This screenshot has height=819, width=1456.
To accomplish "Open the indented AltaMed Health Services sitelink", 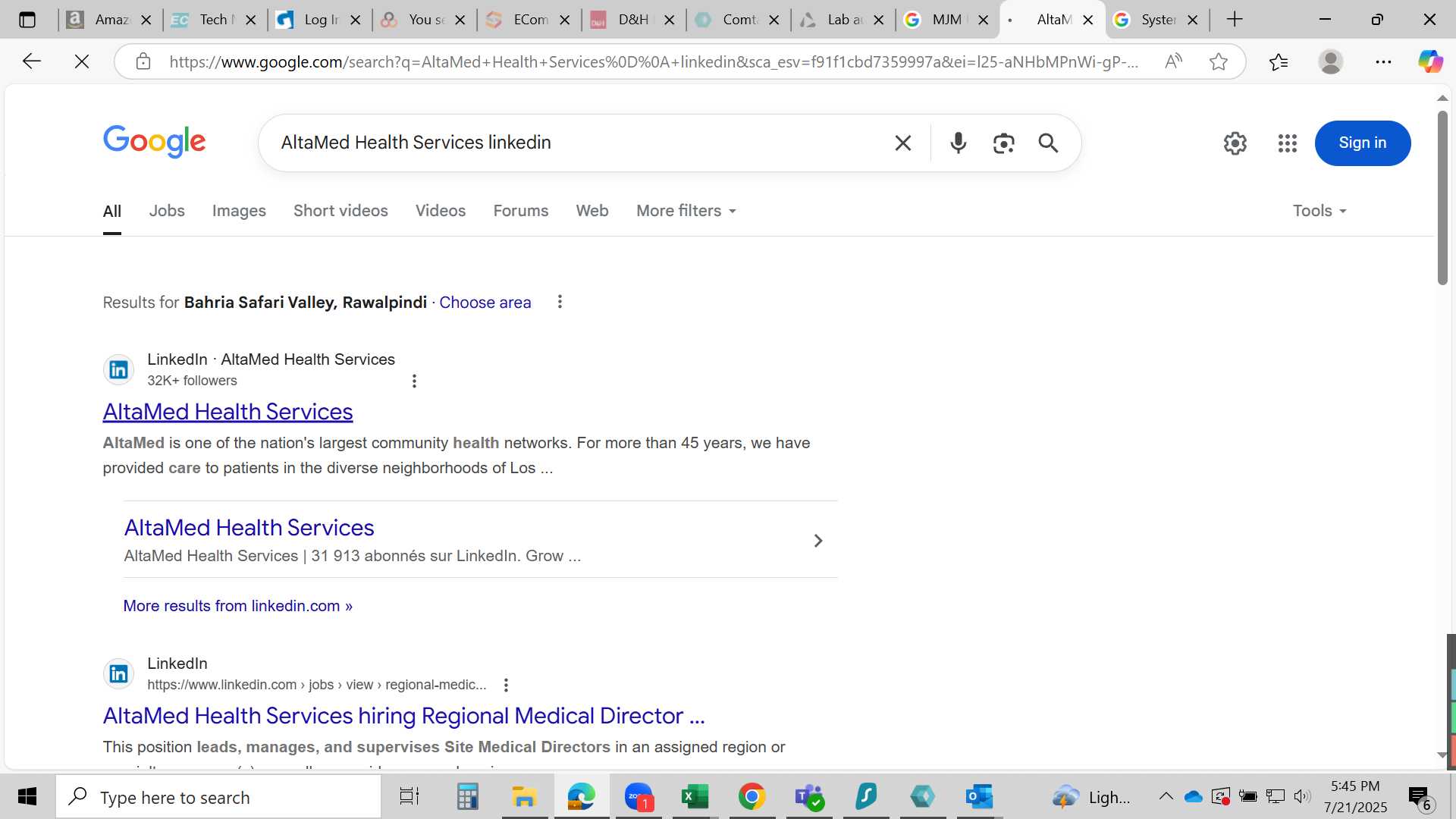I will click(x=249, y=528).
